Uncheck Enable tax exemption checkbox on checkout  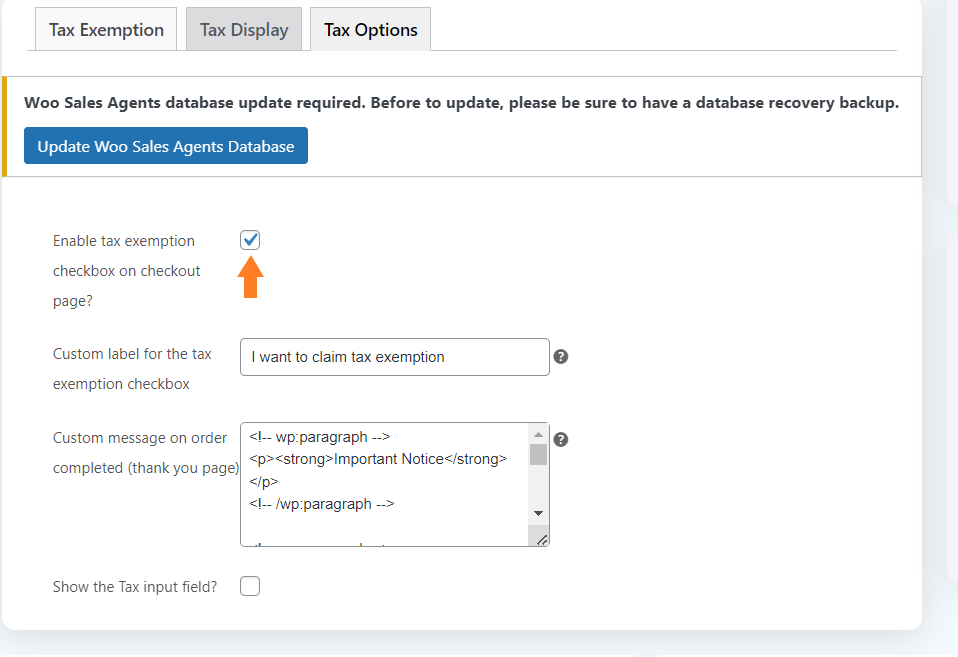click(250, 240)
